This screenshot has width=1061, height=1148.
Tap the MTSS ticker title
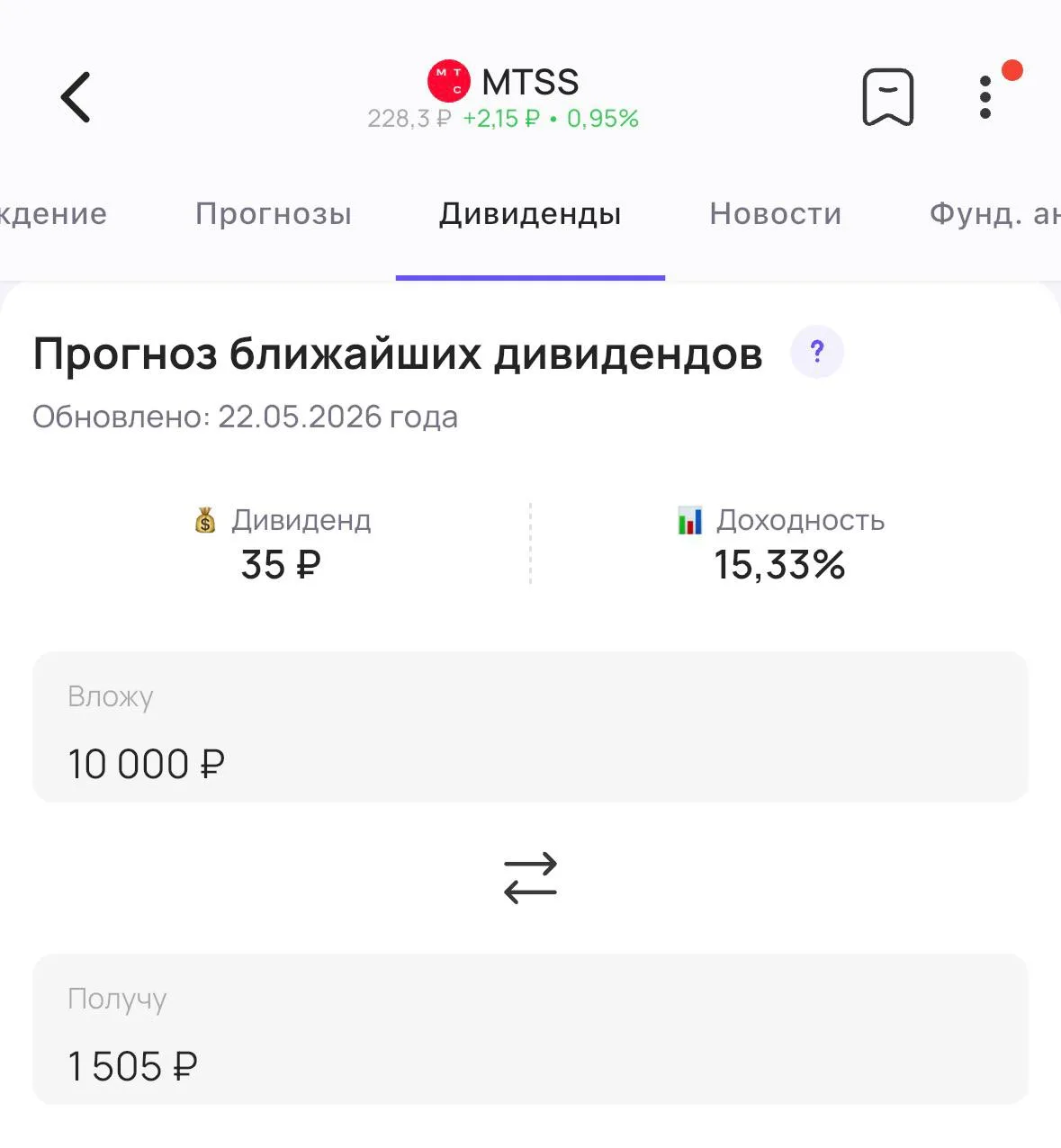click(x=530, y=82)
